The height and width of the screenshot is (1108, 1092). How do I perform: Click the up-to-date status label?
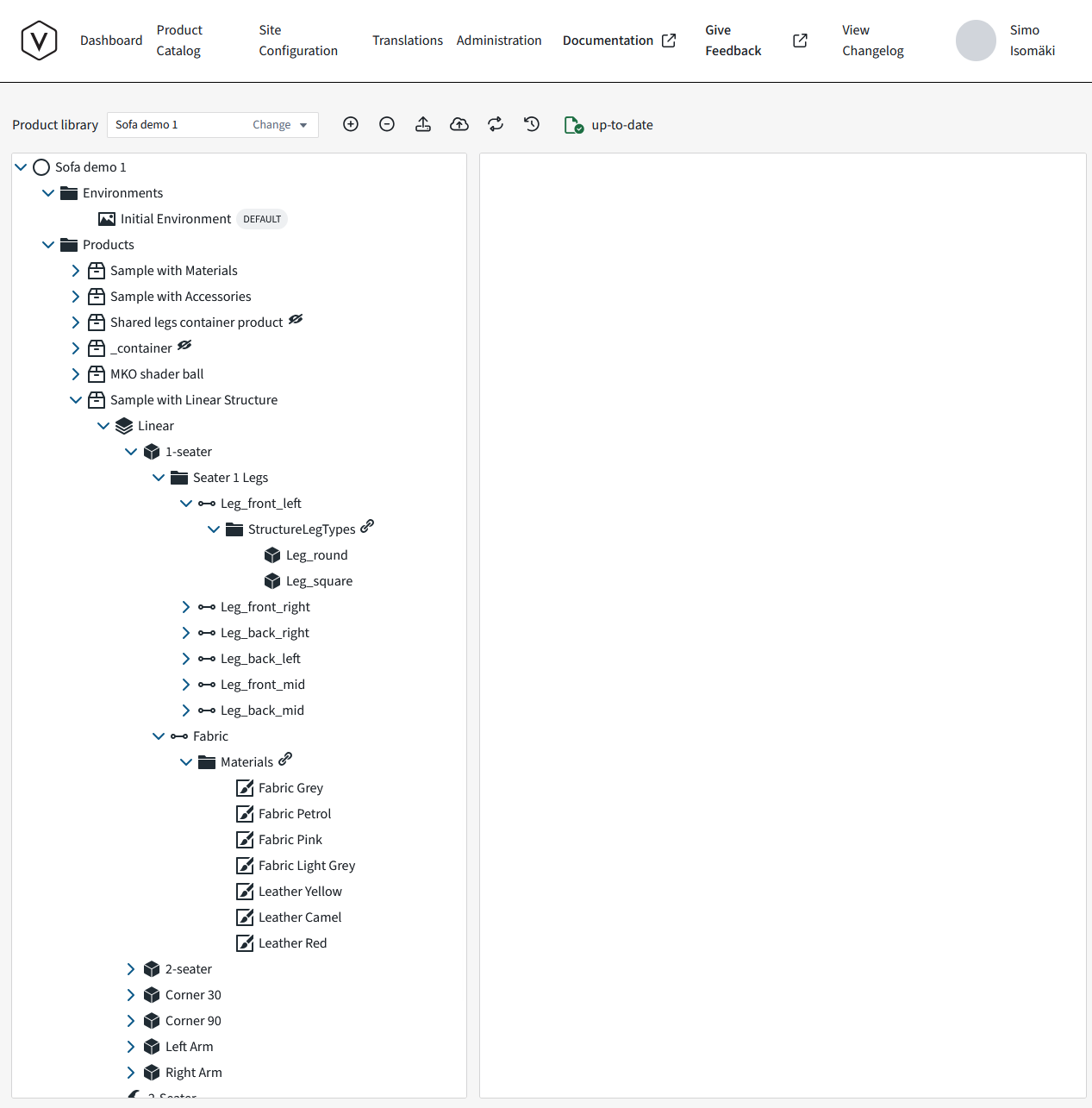click(622, 125)
